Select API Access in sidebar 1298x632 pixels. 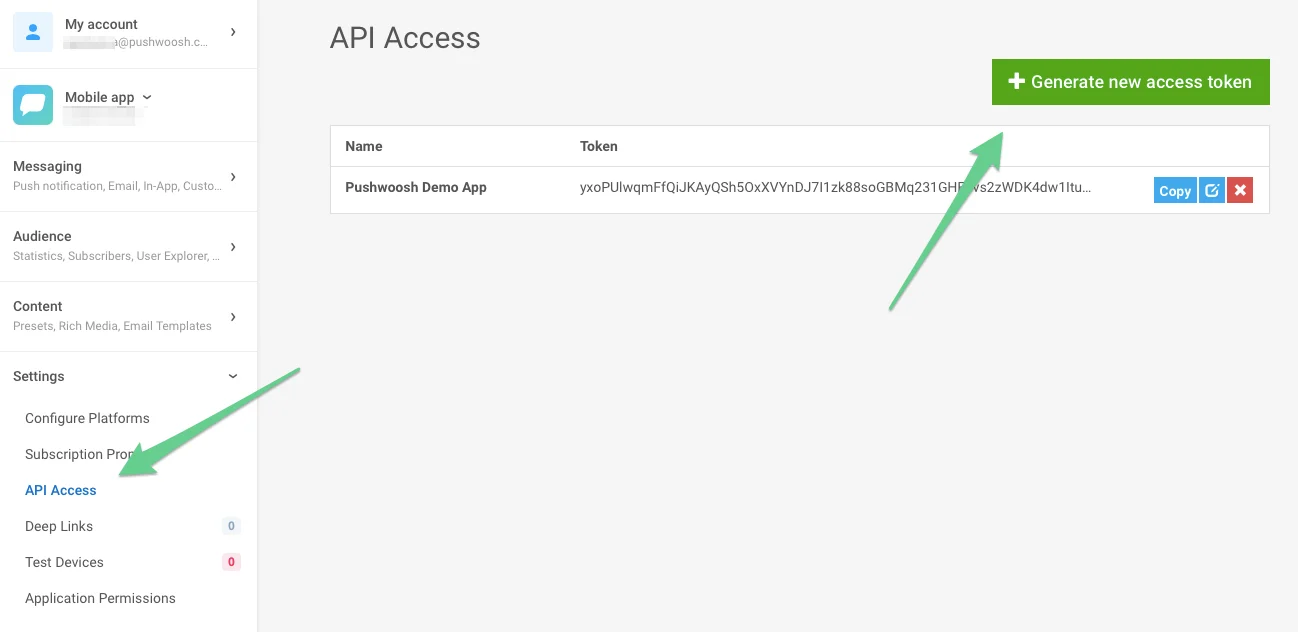coord(61,490)
